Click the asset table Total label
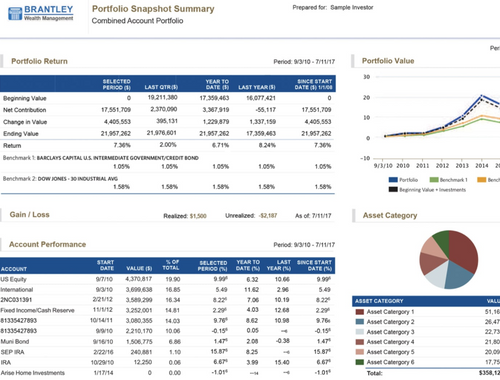The height and width of the screenshot is (380, 500). pos(375,373)
